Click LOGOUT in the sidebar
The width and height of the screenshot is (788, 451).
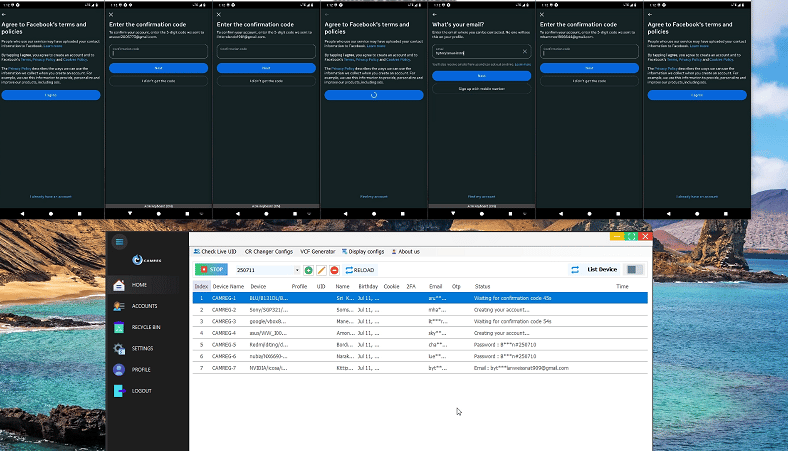coord(141,390)
